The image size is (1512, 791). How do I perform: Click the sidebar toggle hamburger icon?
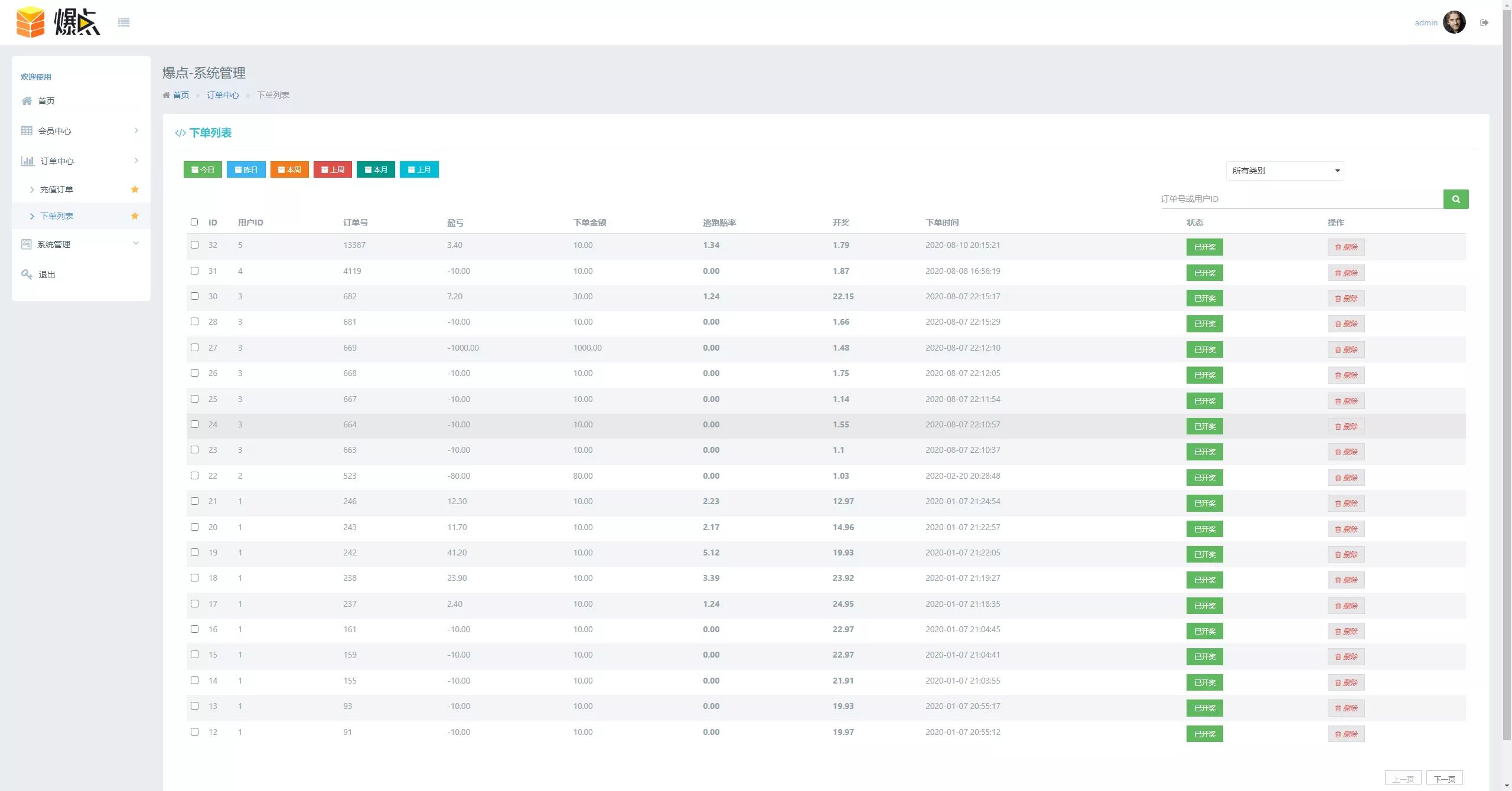123,22
